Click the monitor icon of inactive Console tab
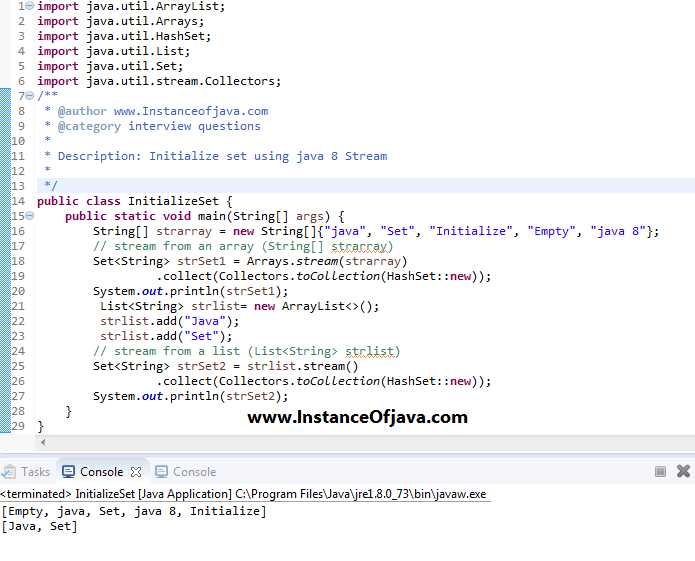The width and height of the screenshot is (695, 561). 161,471
